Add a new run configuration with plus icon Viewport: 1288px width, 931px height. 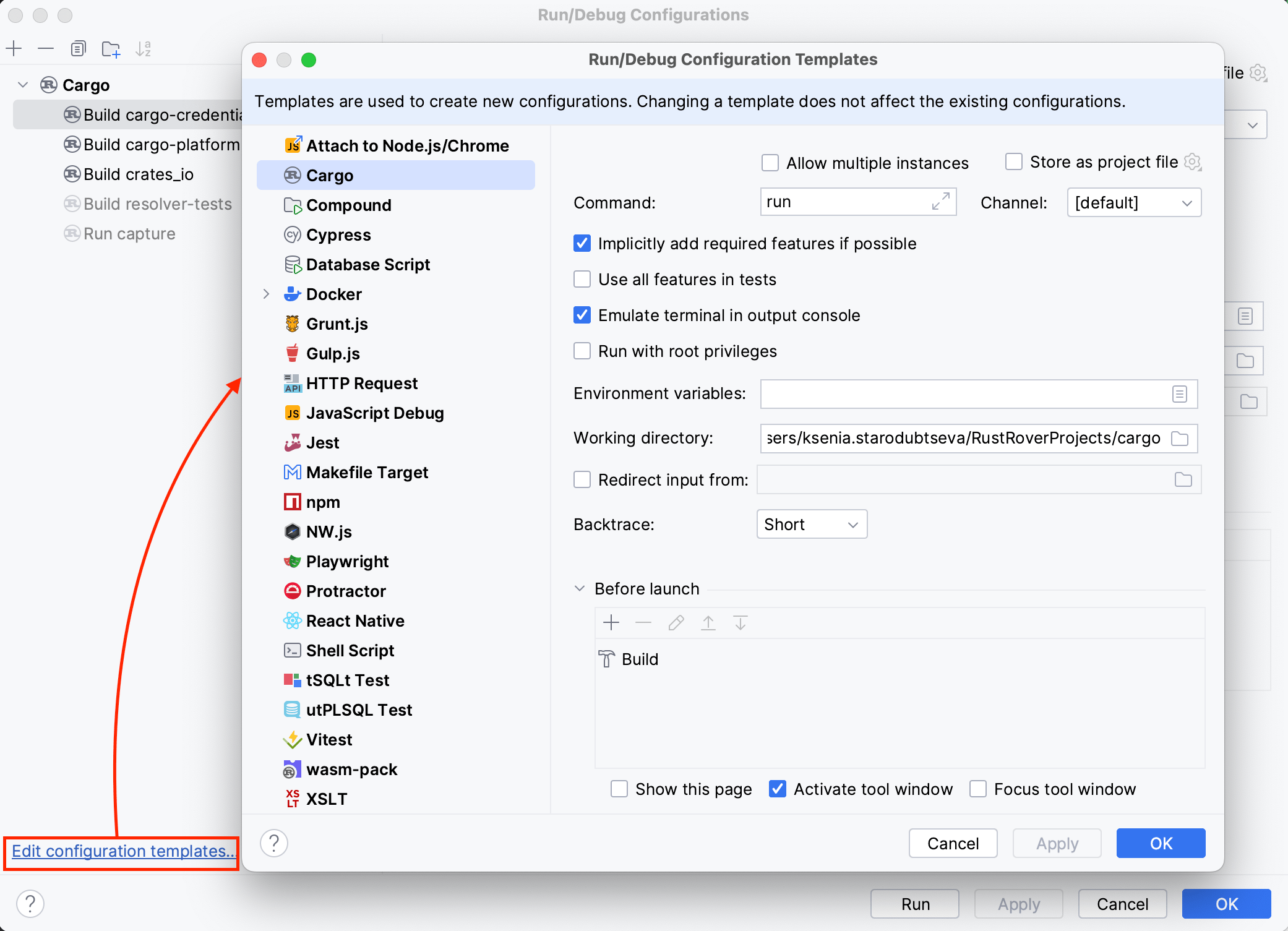14,48
